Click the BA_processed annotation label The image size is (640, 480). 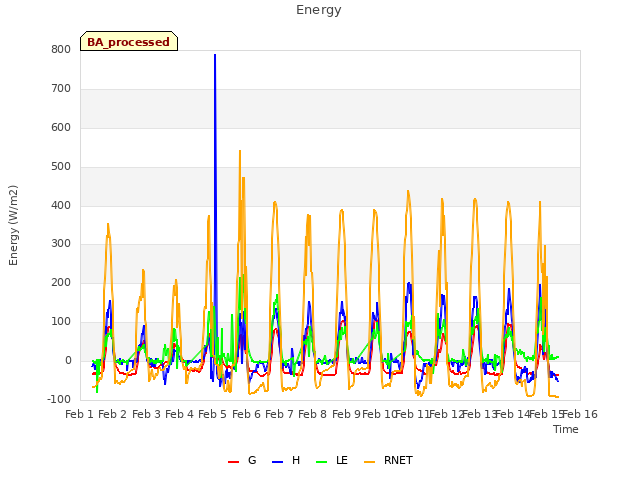(129, 41)
